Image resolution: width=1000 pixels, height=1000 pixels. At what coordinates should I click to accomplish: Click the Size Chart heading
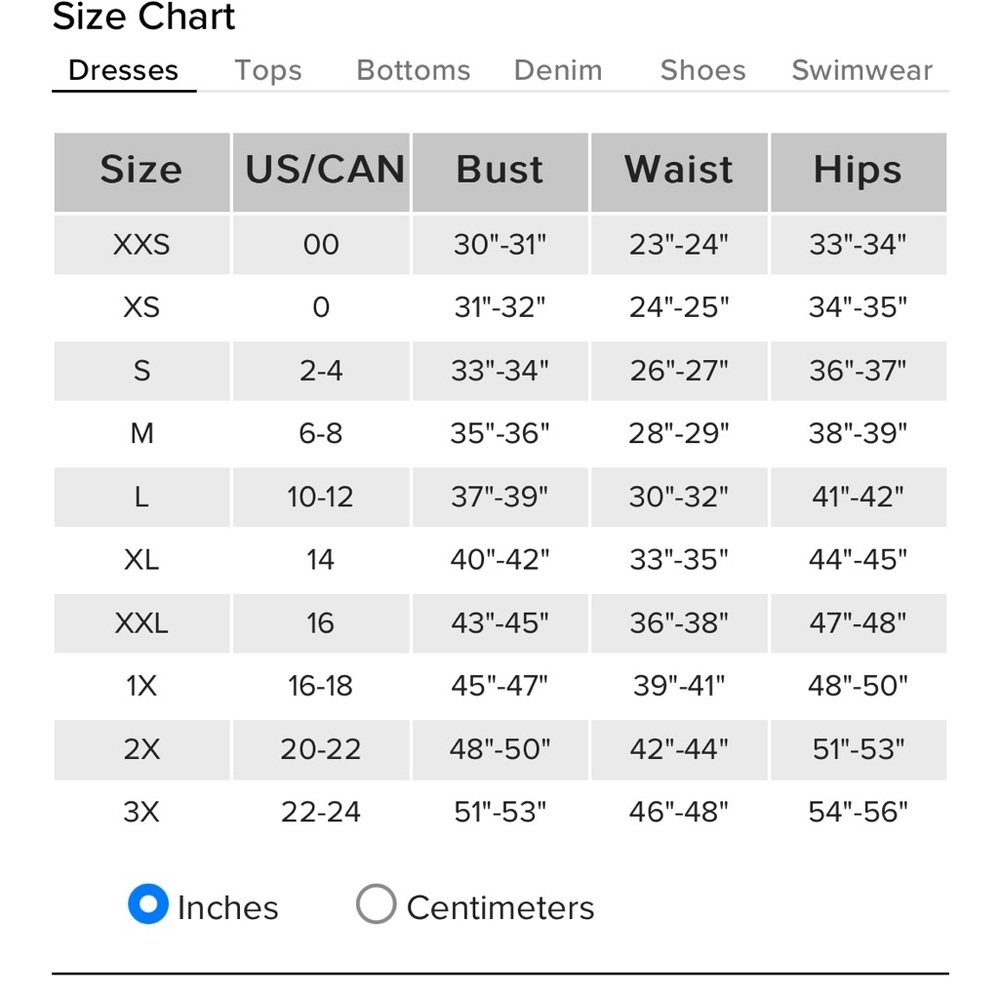[144, 17]
